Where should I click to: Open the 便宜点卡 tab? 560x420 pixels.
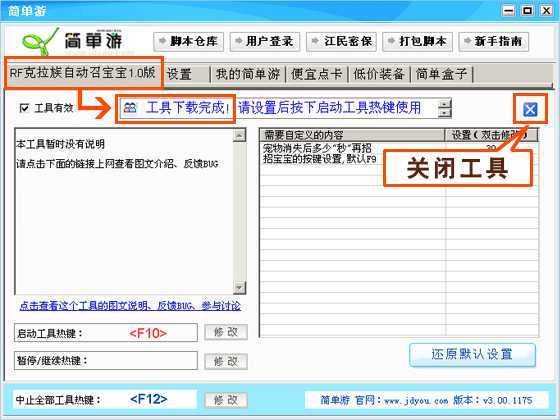pos(316,74)
